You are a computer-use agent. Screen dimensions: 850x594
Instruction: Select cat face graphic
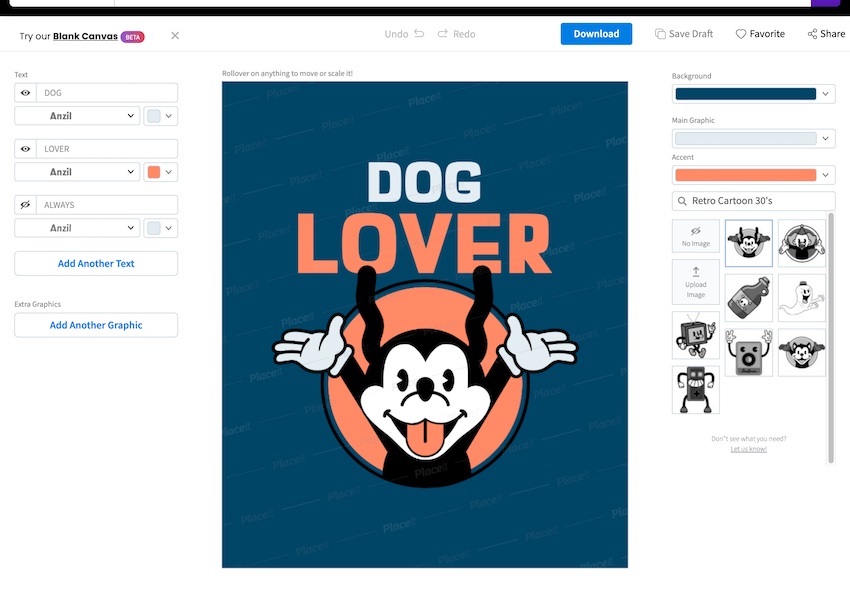(802, 352)
